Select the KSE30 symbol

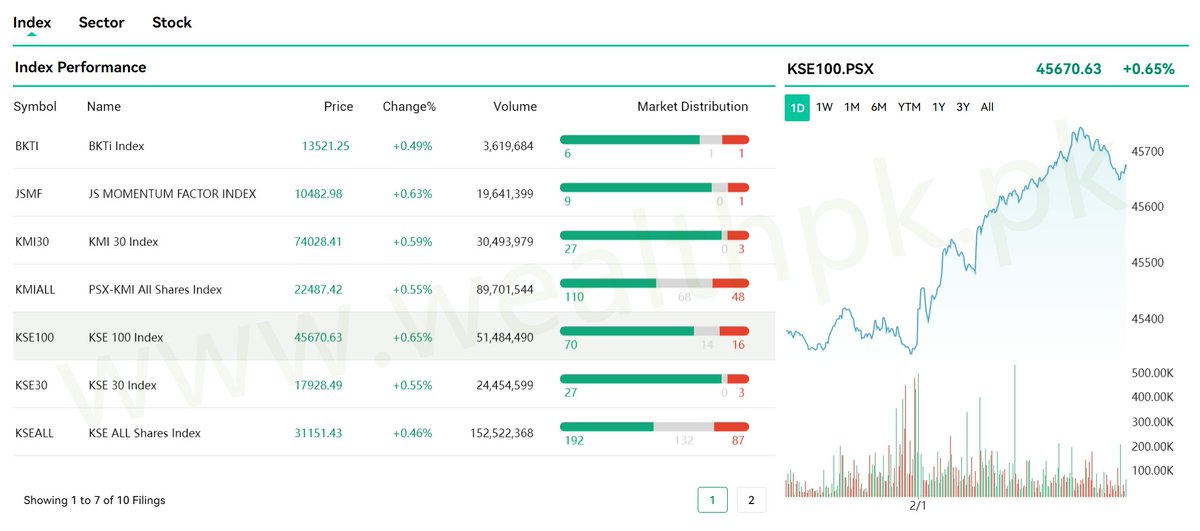coord(31,386)
